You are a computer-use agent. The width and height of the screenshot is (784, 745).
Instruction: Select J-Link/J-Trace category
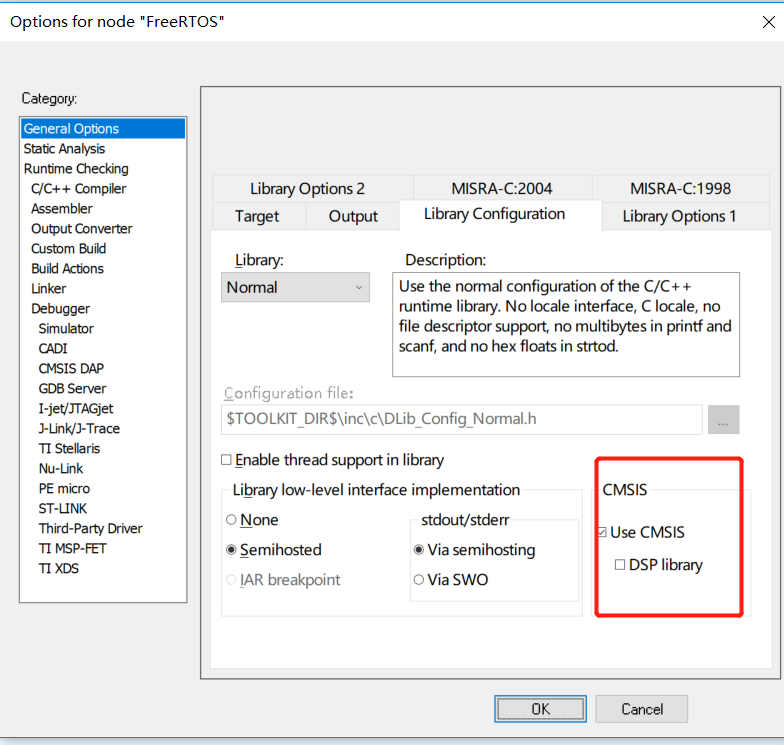(x=79, y=428)
